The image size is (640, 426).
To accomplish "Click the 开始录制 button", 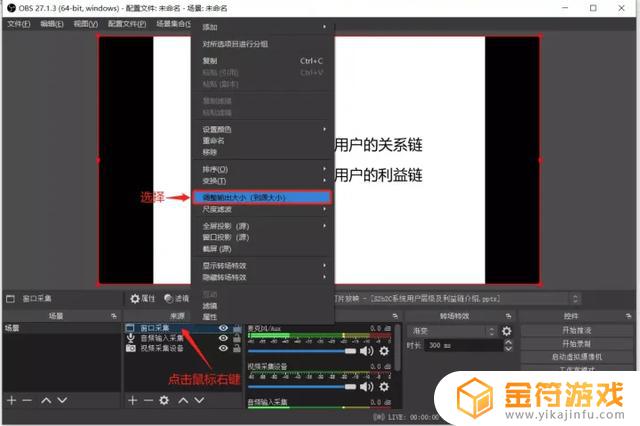I will pos(577,344).
